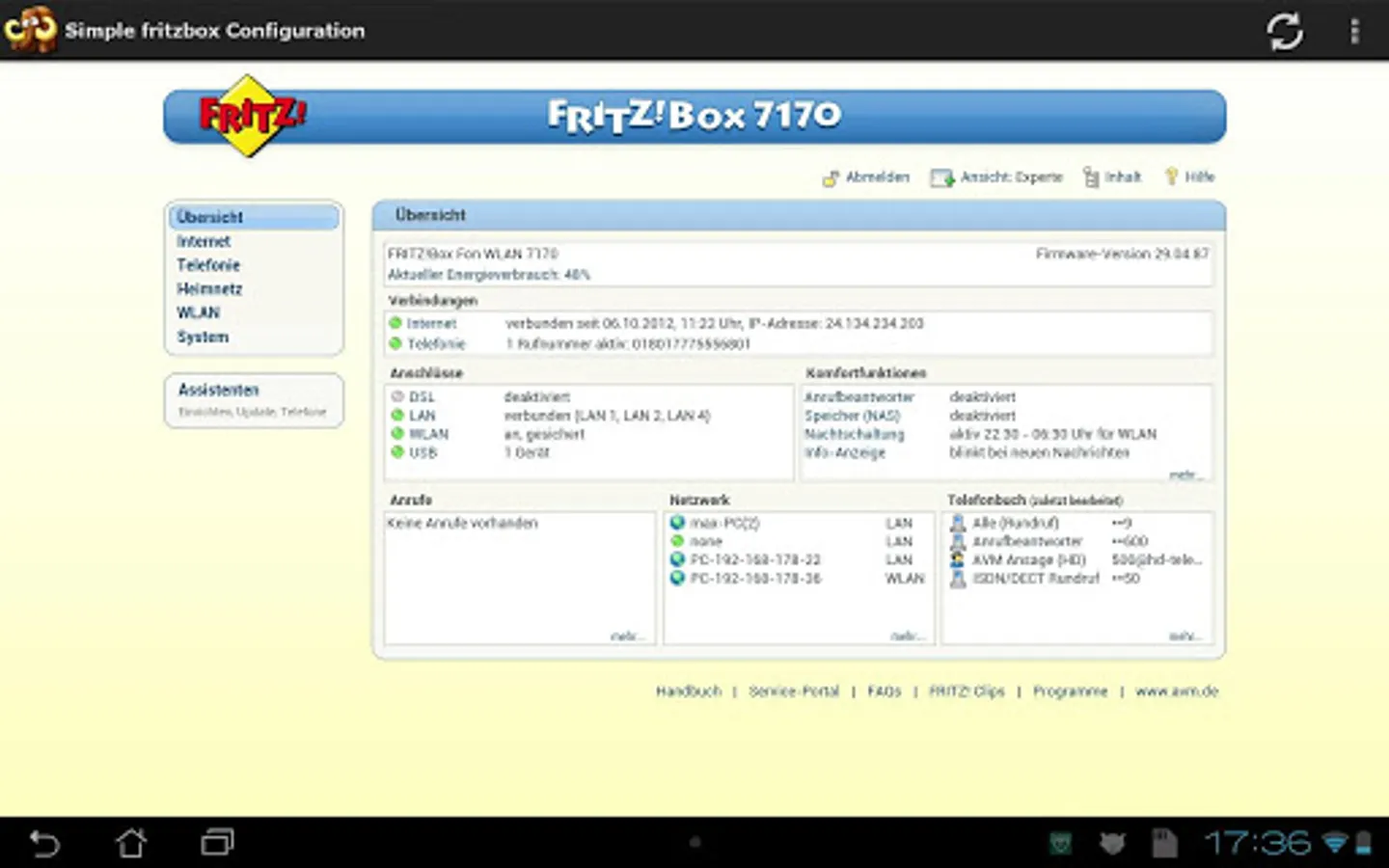The image size is (1389, 868).
Task: Tap the recent apps button
Action: tap(217, 843)
